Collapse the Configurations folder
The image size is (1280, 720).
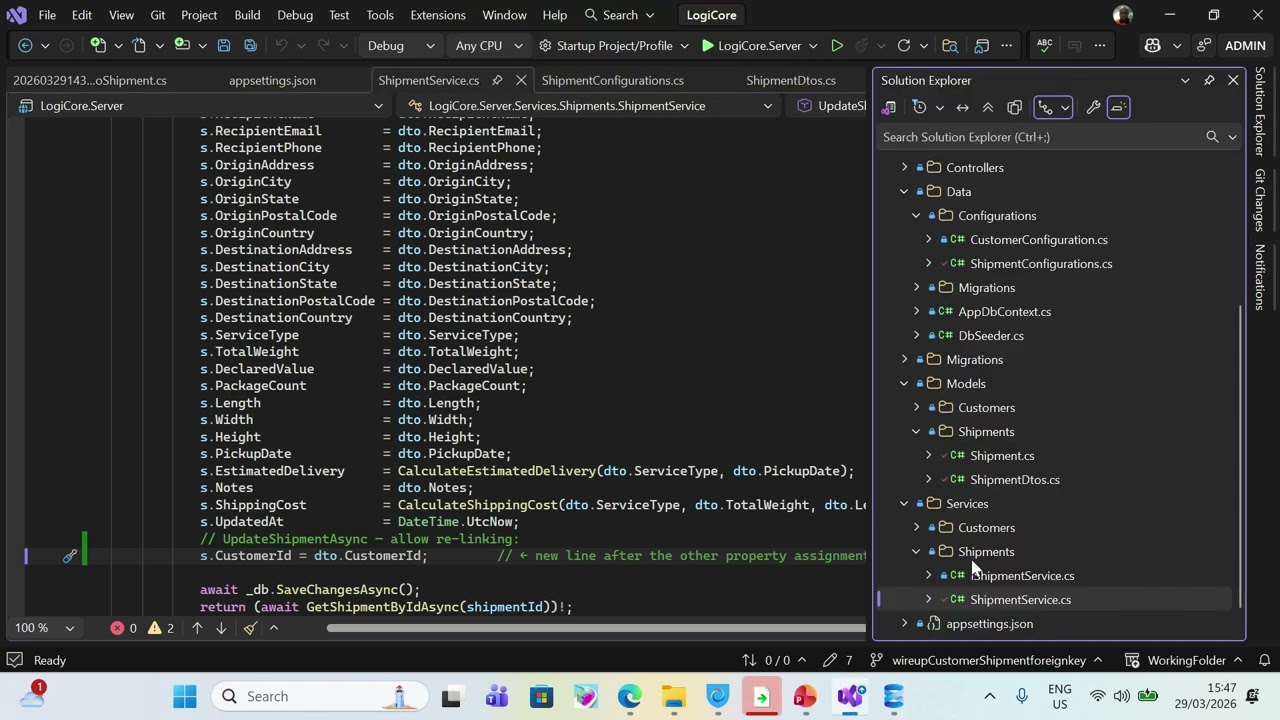[x=916, y=216]
